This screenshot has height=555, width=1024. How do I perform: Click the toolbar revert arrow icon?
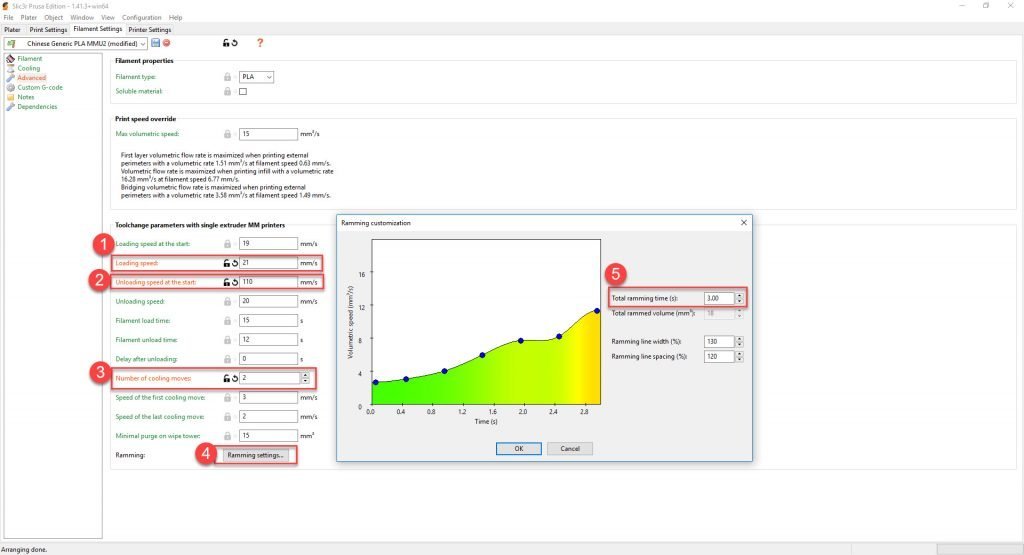(x=235, y=43)
